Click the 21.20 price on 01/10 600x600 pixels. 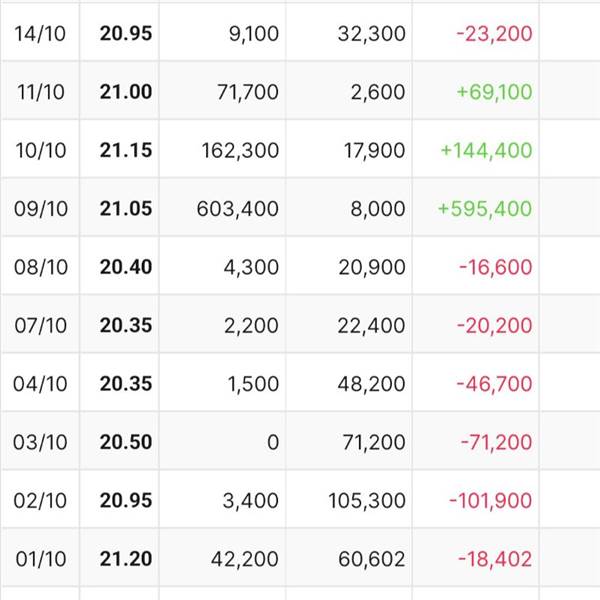click(x=126, y=559)
